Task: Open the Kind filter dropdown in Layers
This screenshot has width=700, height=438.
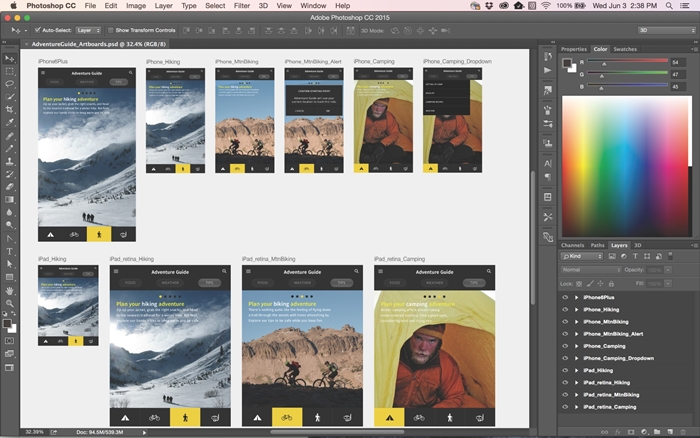Action: [582, 256]
